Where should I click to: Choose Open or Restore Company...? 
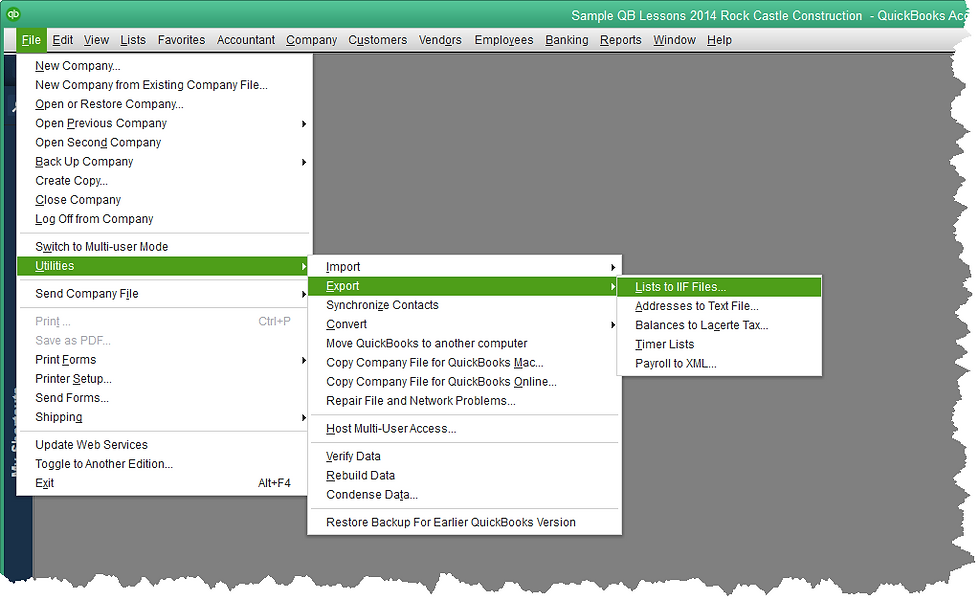[x=164, y=104]
